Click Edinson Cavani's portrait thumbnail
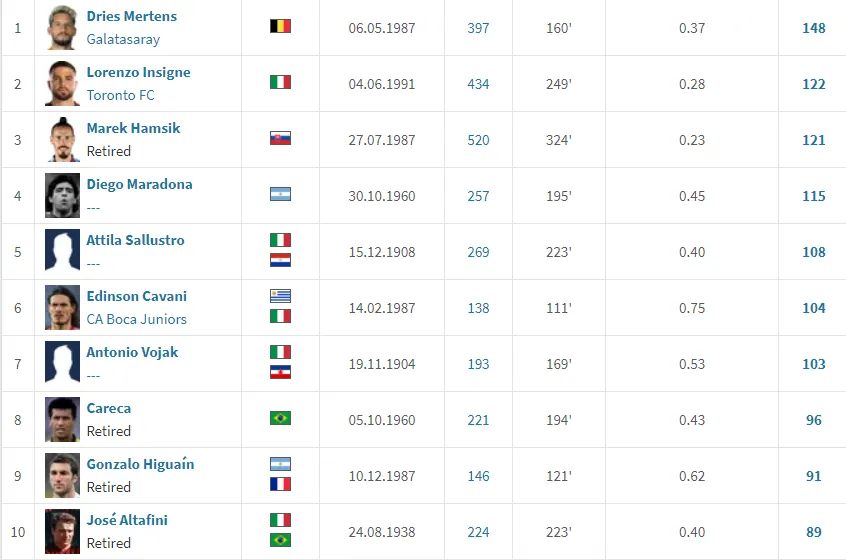 point(62,308)
